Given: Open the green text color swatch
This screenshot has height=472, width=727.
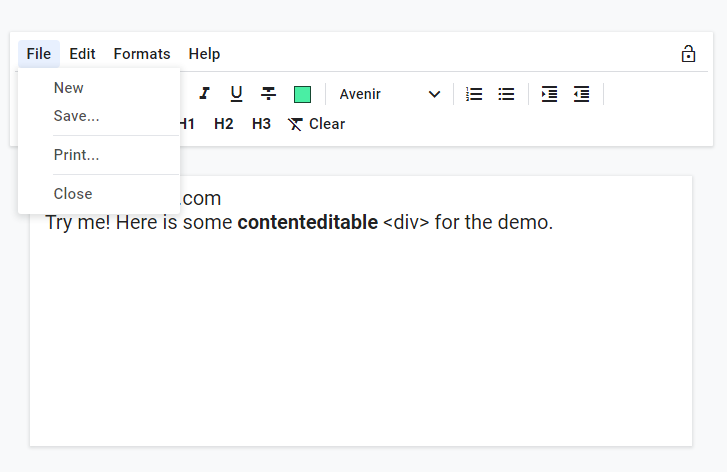Looking at the screenshot, I should pos(302,94).
